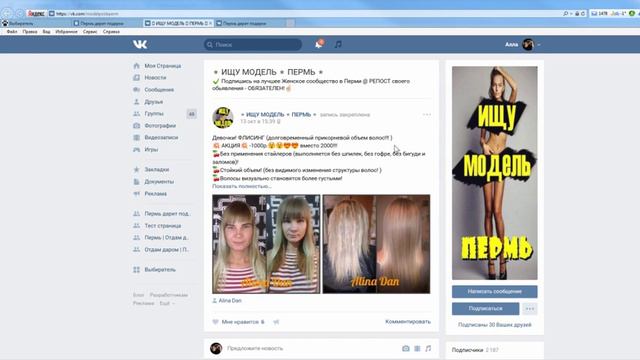Screen dimensions: 640x360
Task: Open Игры in sidebar
Action: (151, 149)
